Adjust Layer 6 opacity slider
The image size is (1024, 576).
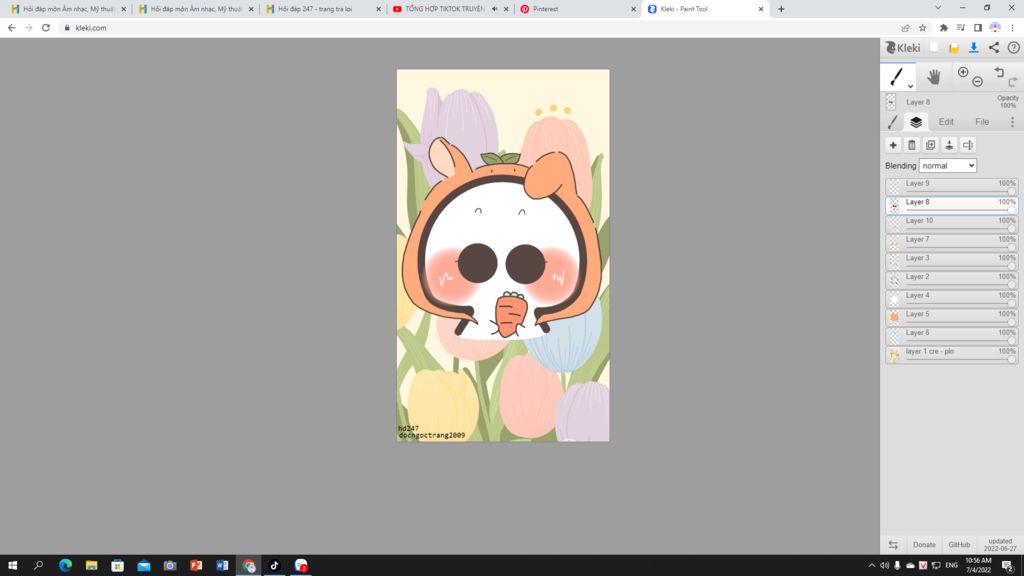960,341
